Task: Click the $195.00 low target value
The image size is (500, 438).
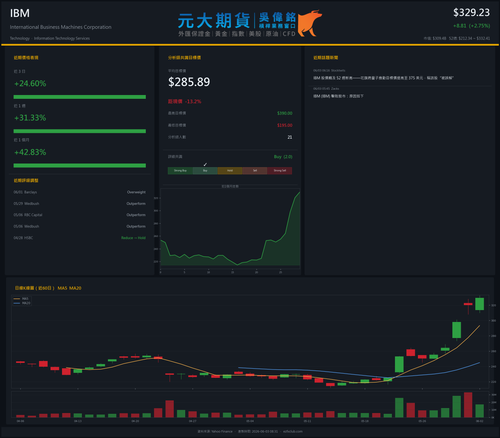Action: pyautogui.click(x=285, y=125)
